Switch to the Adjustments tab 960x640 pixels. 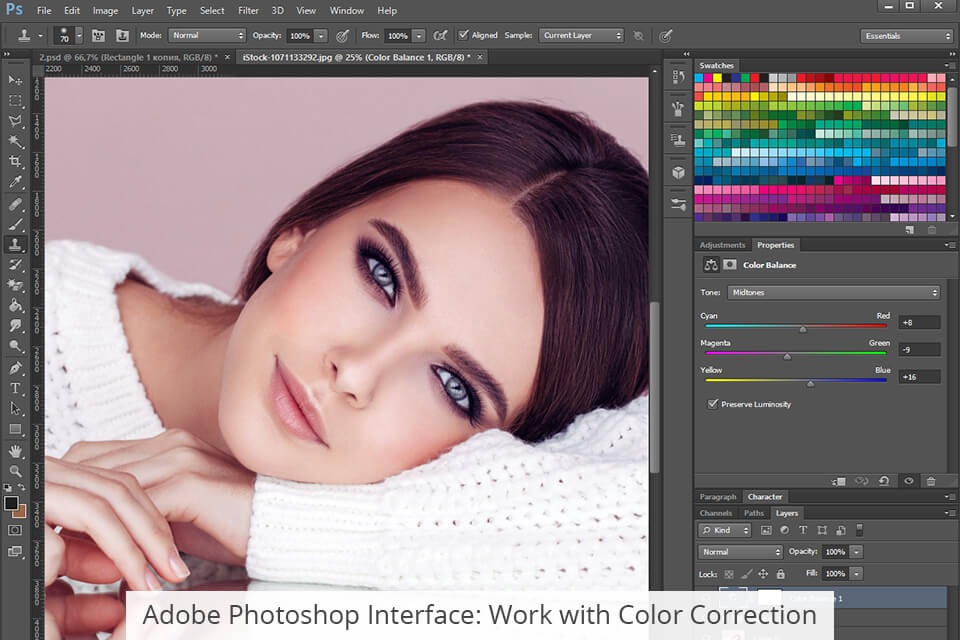[722, 244]
